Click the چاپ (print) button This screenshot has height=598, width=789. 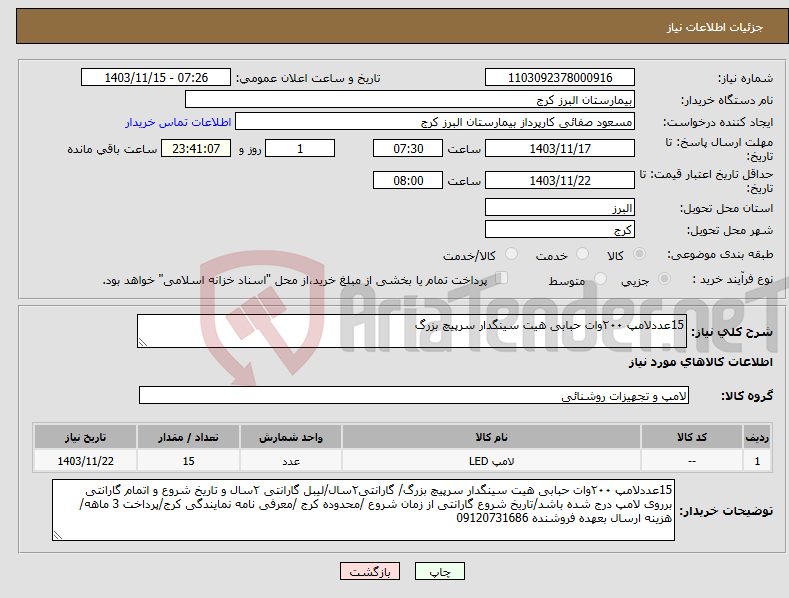[439, 571]
